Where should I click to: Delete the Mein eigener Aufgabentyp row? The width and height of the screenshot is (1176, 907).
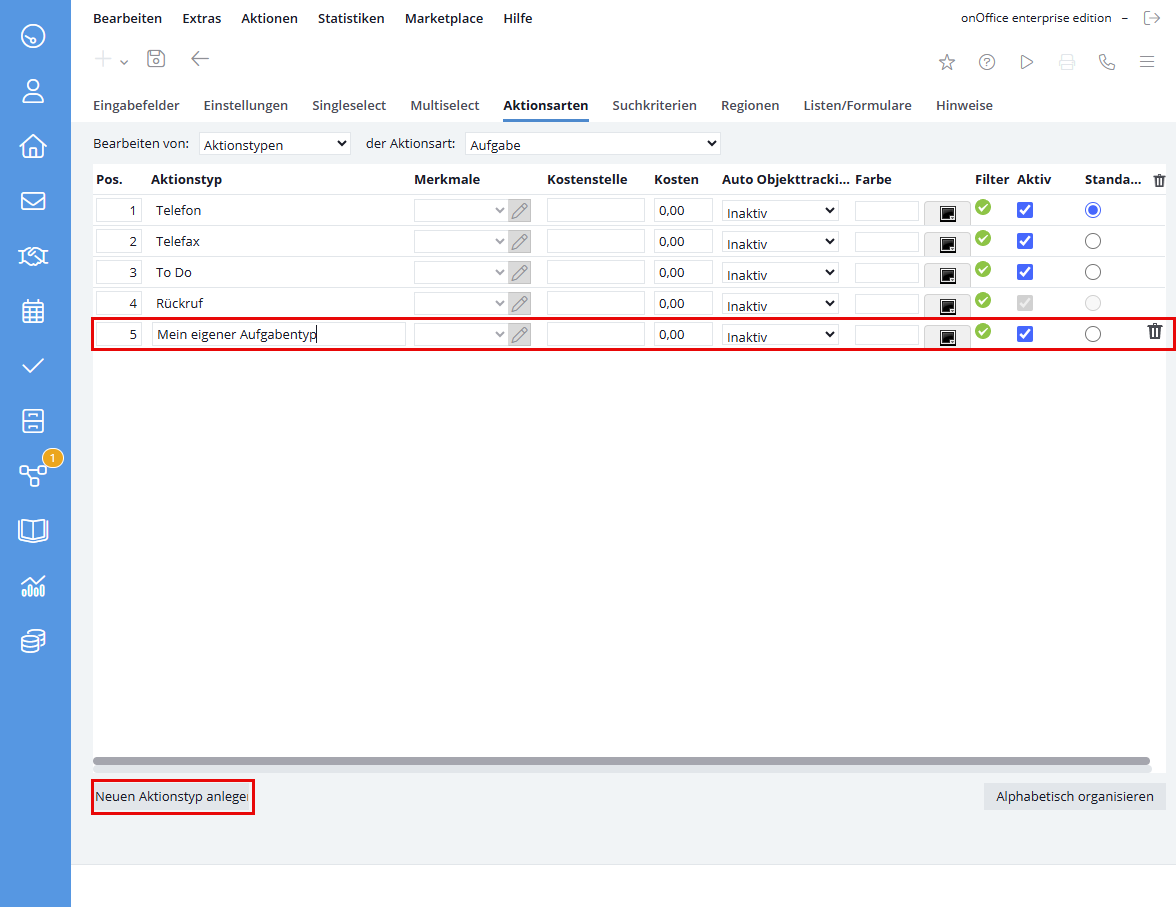1155,332
